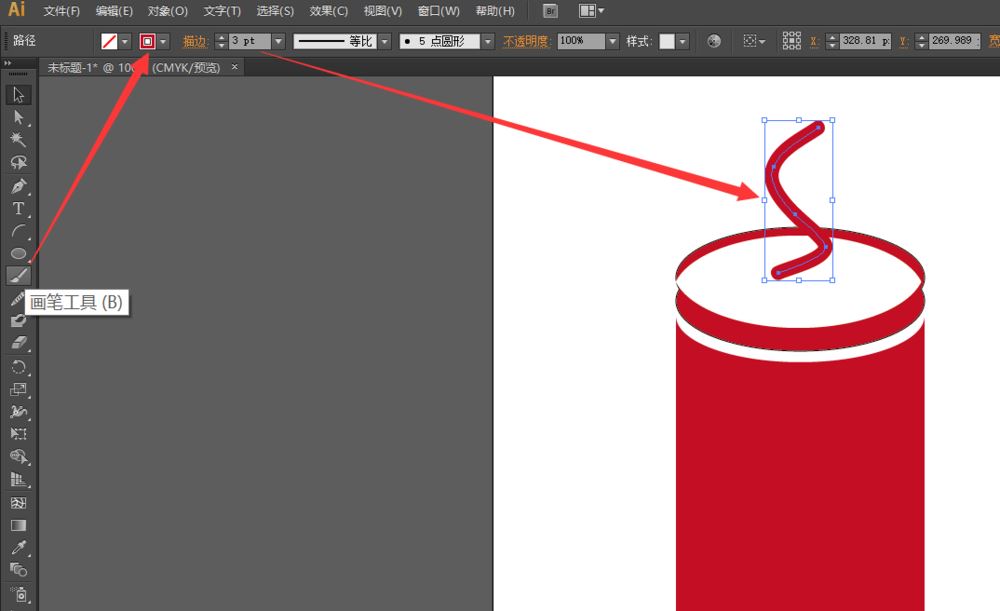Open the 对象(O) menu

[x=167, y=11]
